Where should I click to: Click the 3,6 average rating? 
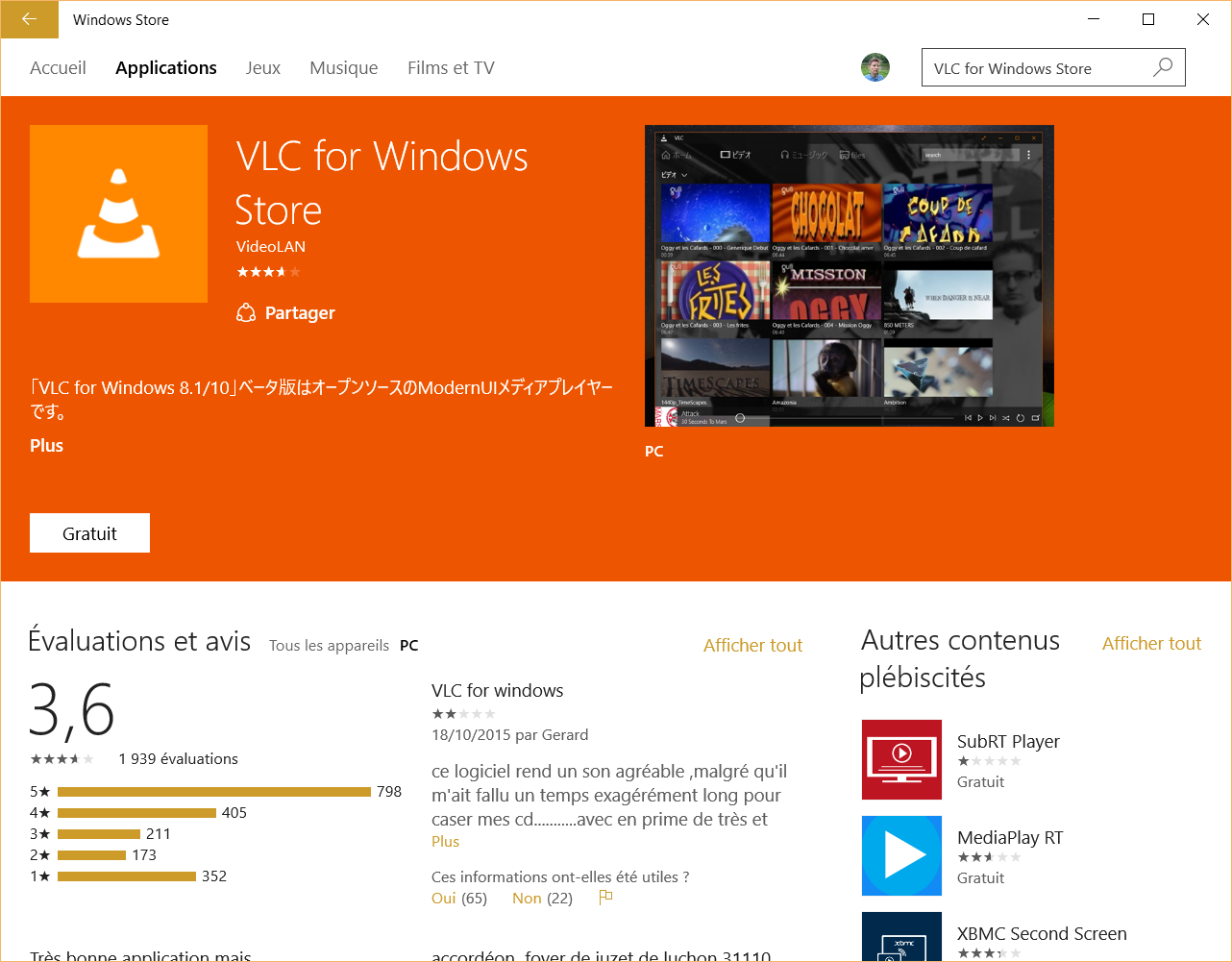pyautogui.click(x=72, y=711)
